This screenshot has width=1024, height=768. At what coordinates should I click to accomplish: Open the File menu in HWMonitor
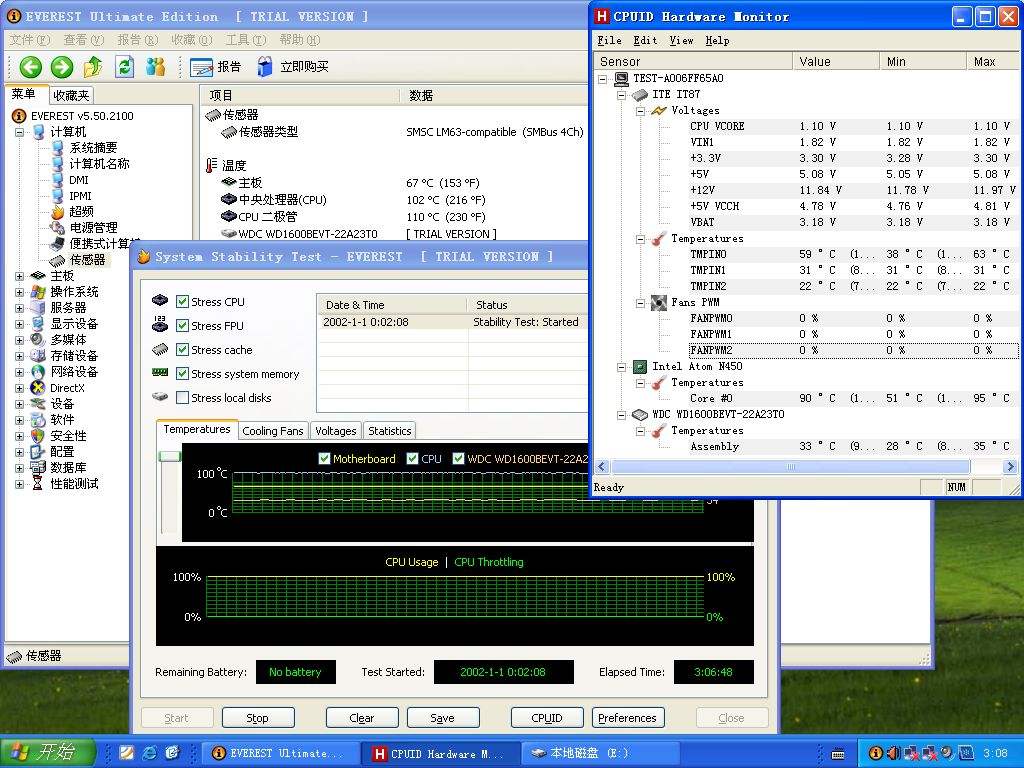pos(609,40)
